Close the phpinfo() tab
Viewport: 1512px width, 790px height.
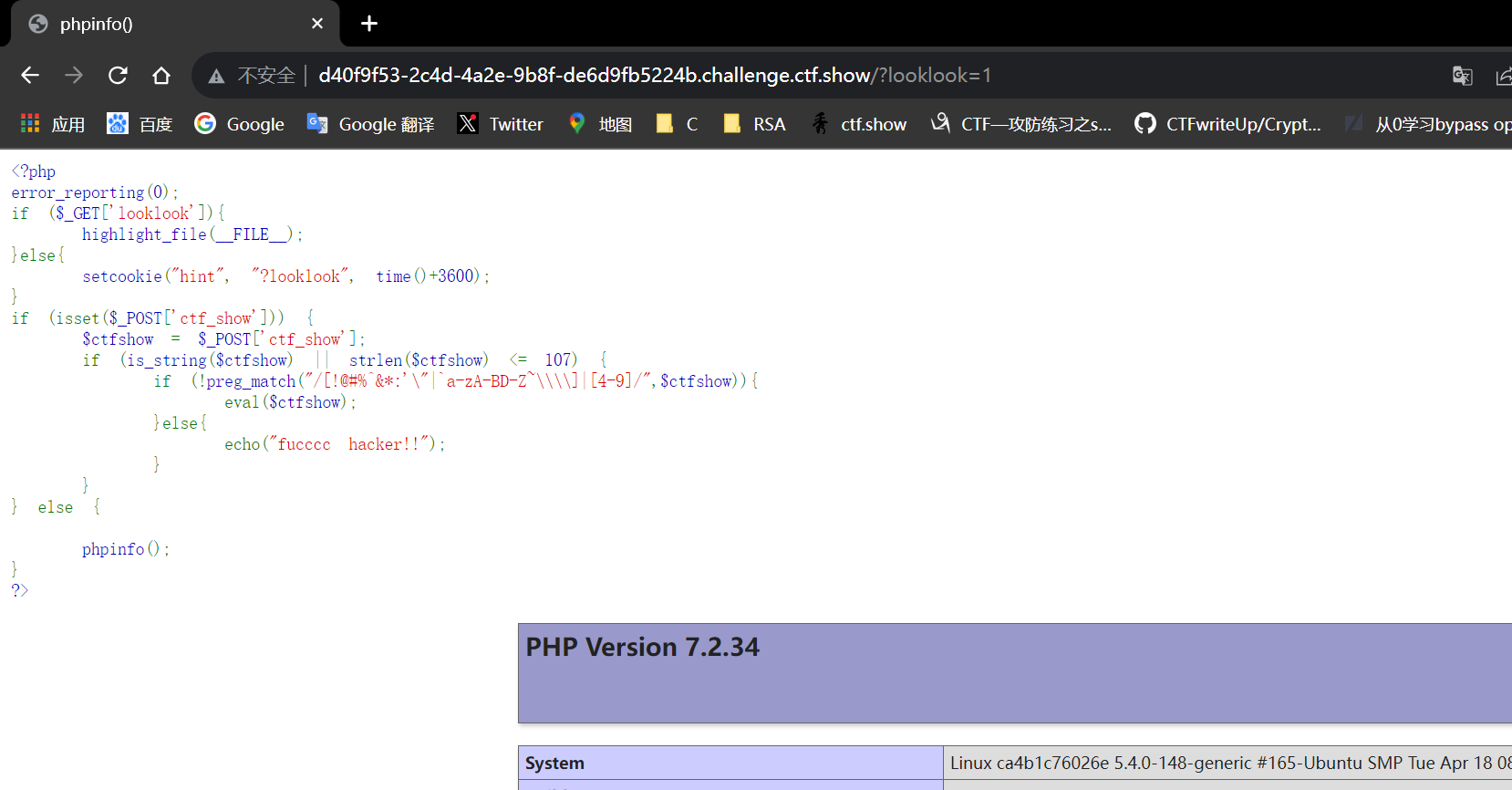point(317,24)
